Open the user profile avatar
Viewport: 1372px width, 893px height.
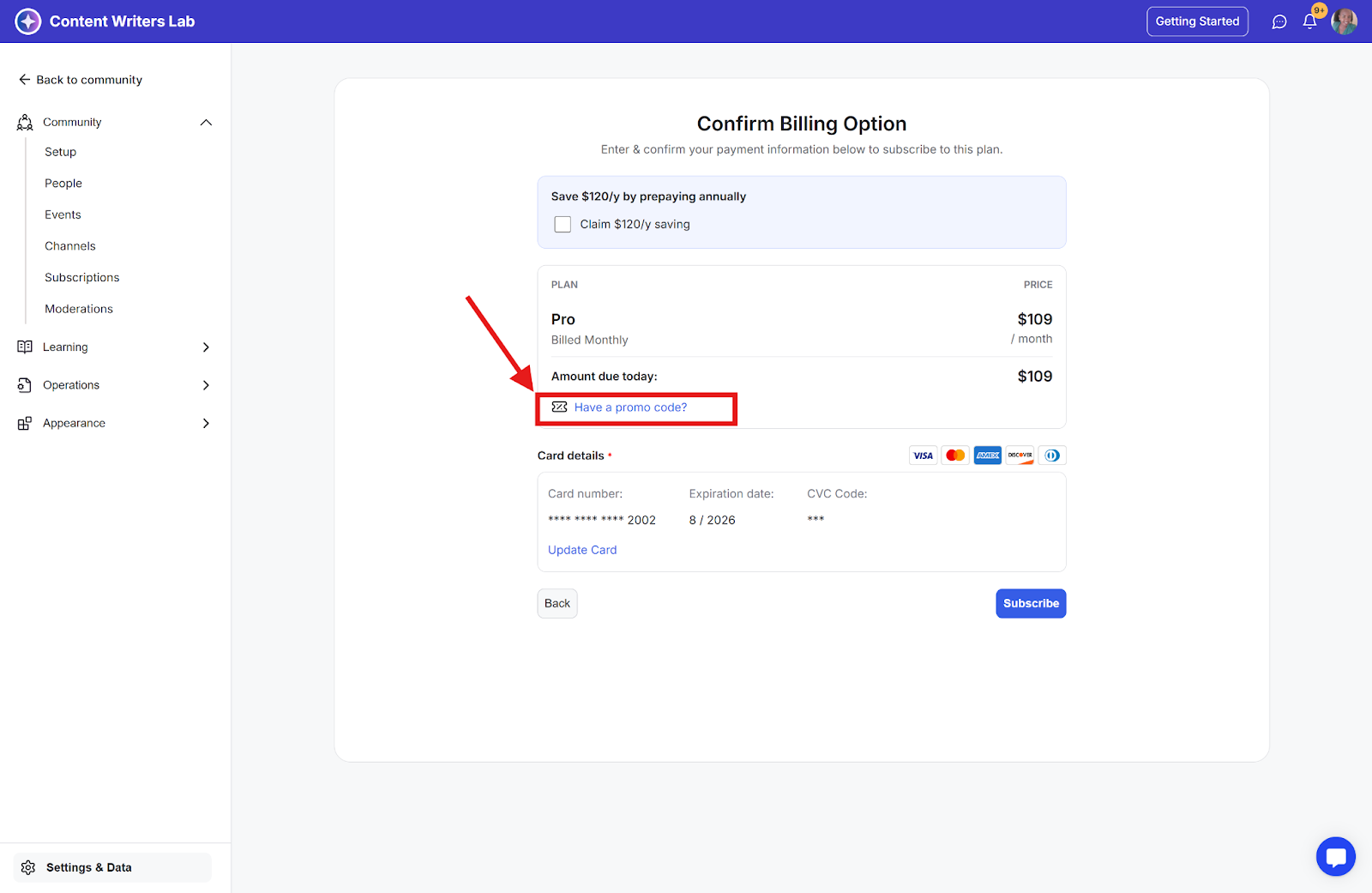pyautogui.click(x=1344, y=21)
